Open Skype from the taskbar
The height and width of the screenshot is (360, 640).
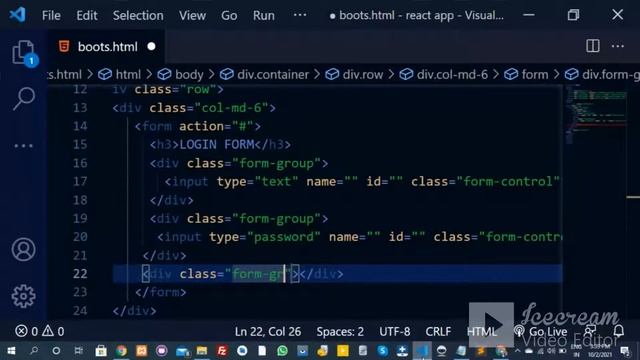(382, 351)
